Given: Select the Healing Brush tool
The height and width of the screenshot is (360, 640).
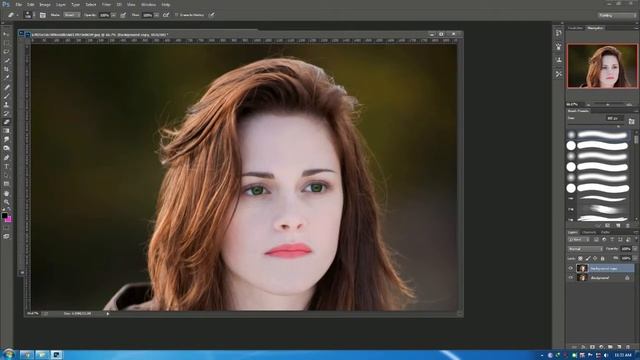Looking at the screenshot, I should pos(6,87).
